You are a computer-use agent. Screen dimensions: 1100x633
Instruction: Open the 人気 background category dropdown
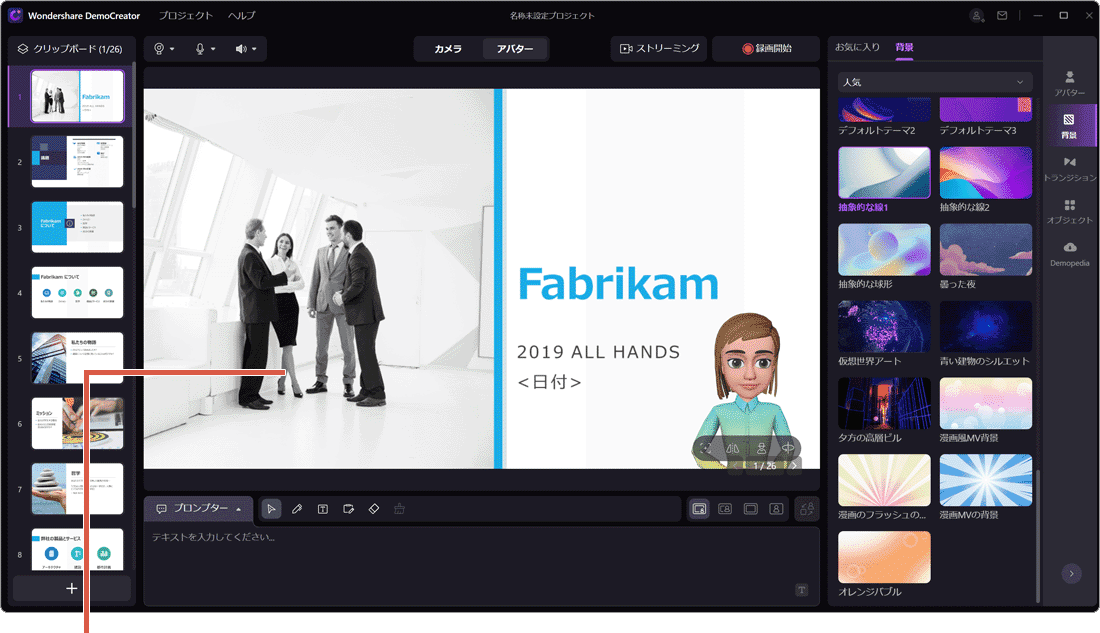933,82
